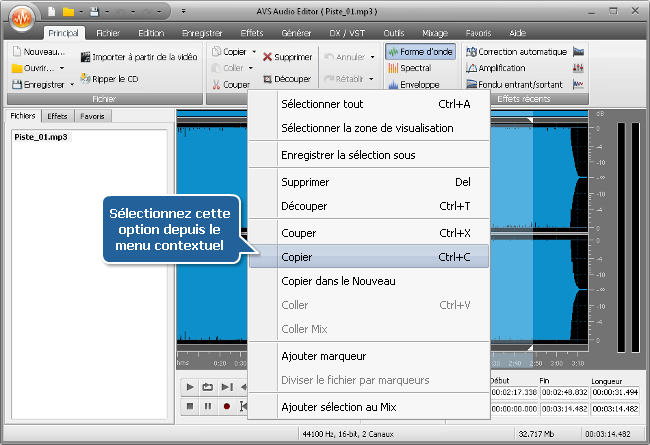Image resolution: width=650 pixels, height=445 pixels.
Task: Click the open folder icon in quick access toolbar
Action: [x=68, y=12]
